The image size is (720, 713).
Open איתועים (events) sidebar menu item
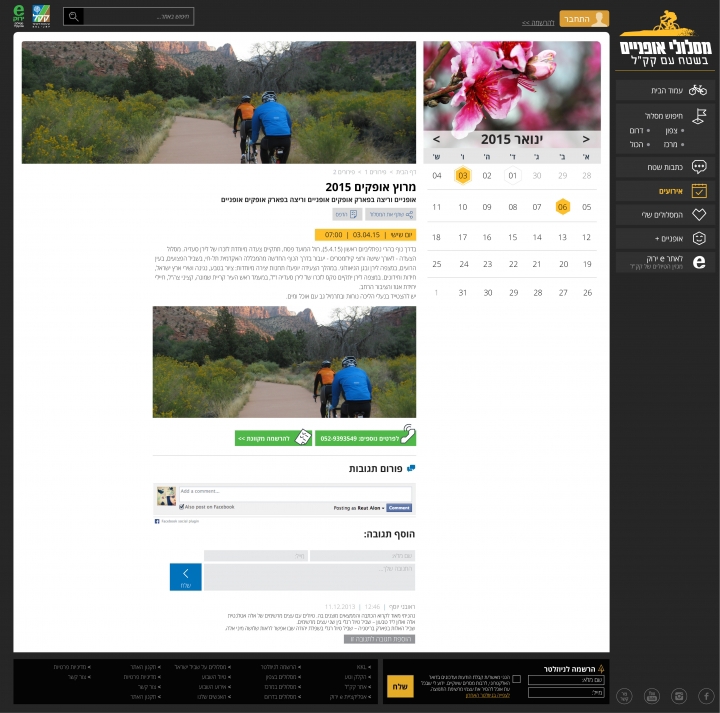coord(665,191)
